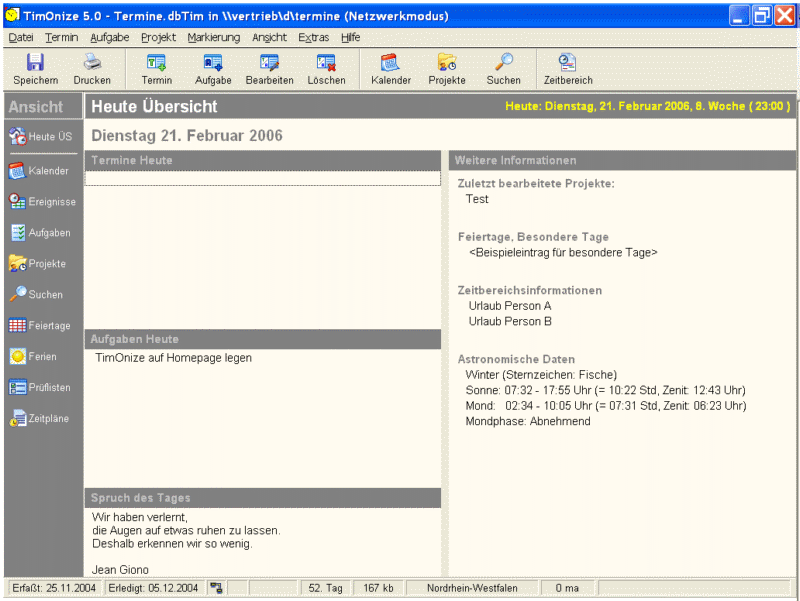Click the yellow 'Heute: Dienstag, 21. Februar 2006' text

tap(647, 106)
